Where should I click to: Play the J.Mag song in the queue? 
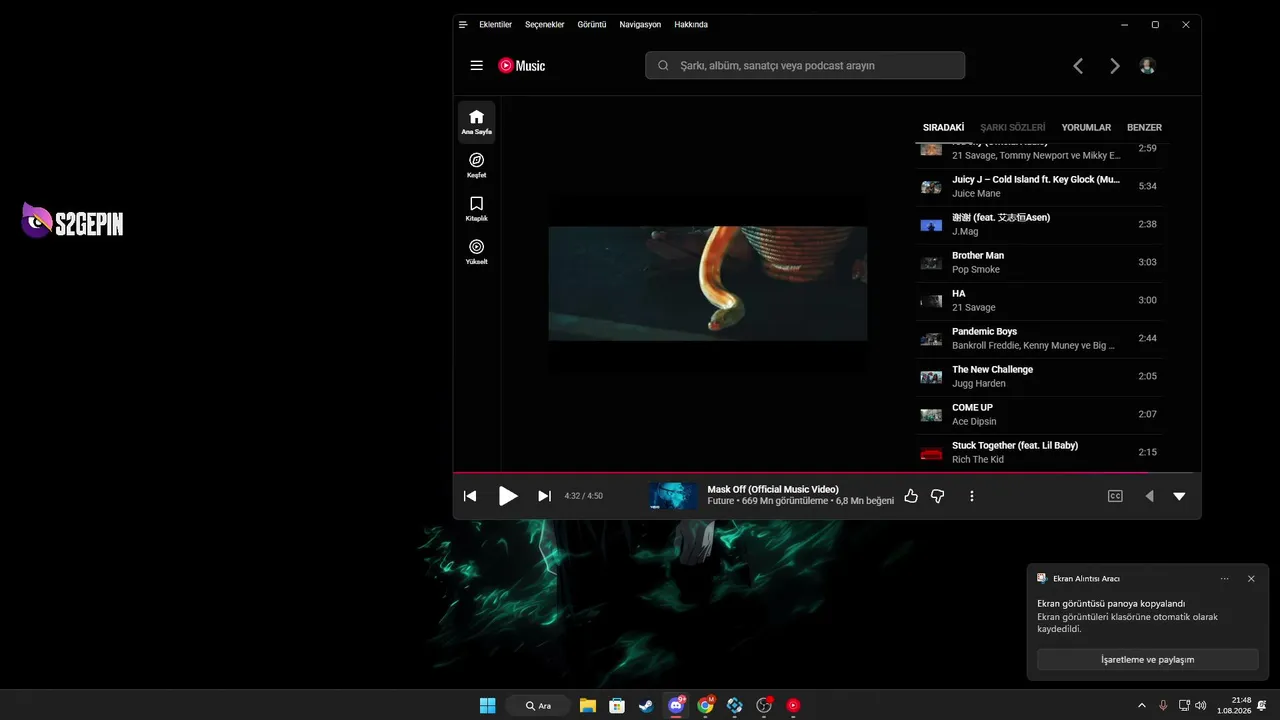(1040, 225)
